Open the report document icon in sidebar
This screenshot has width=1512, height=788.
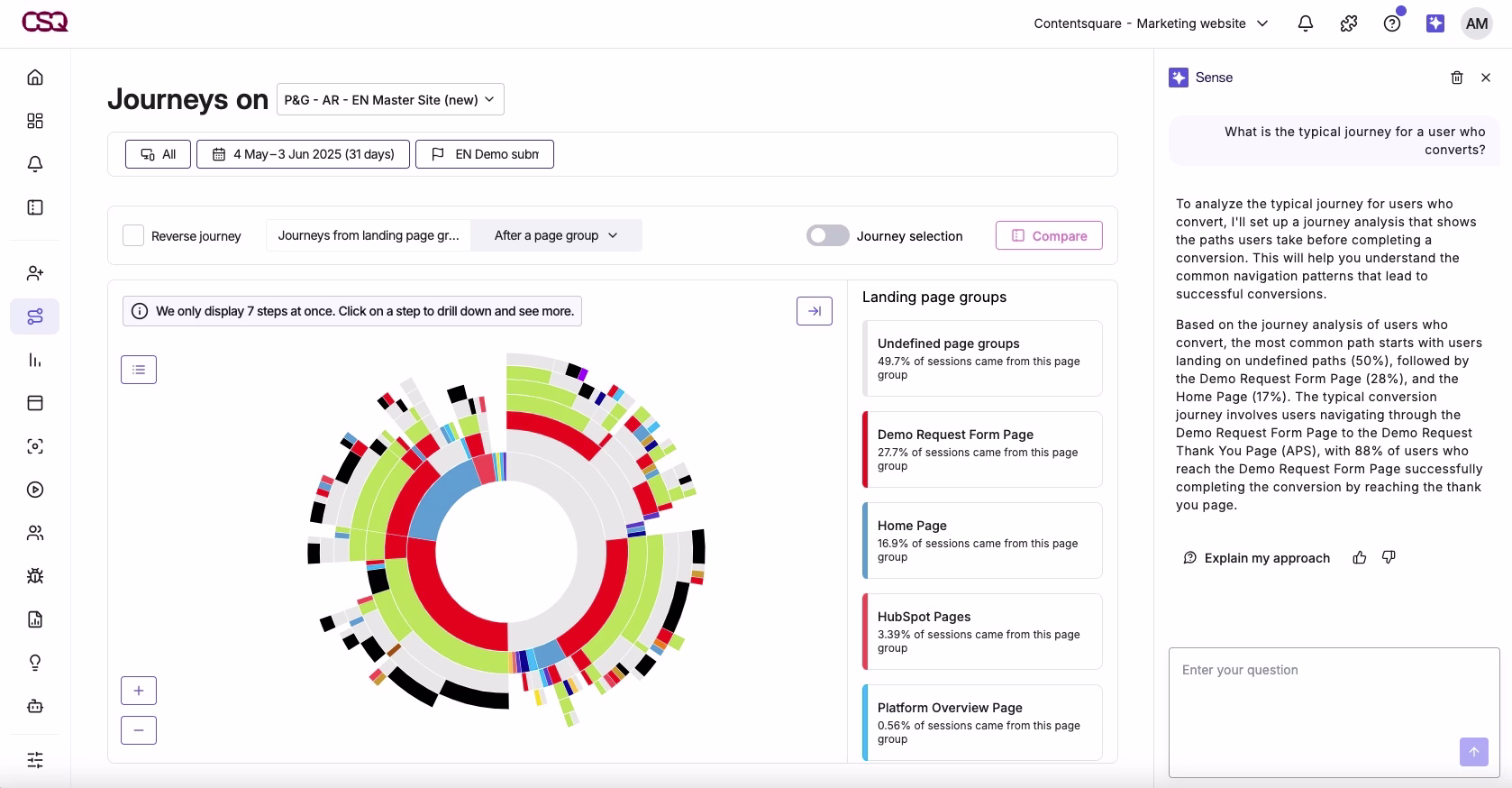(x=35, y=619)
